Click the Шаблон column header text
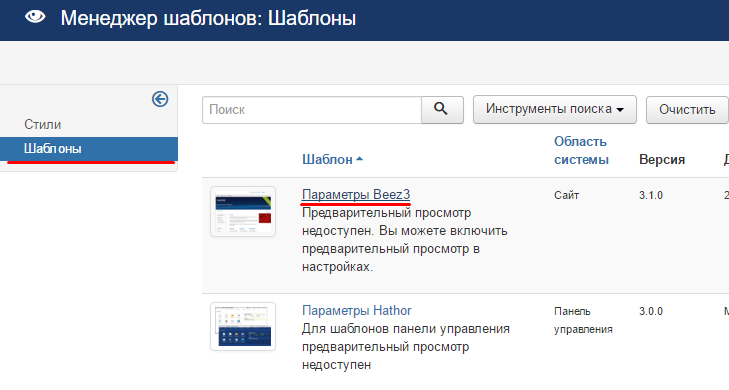The width and height of the screenshot is (729, 390). pyautogui.click(x=327, y=159)
